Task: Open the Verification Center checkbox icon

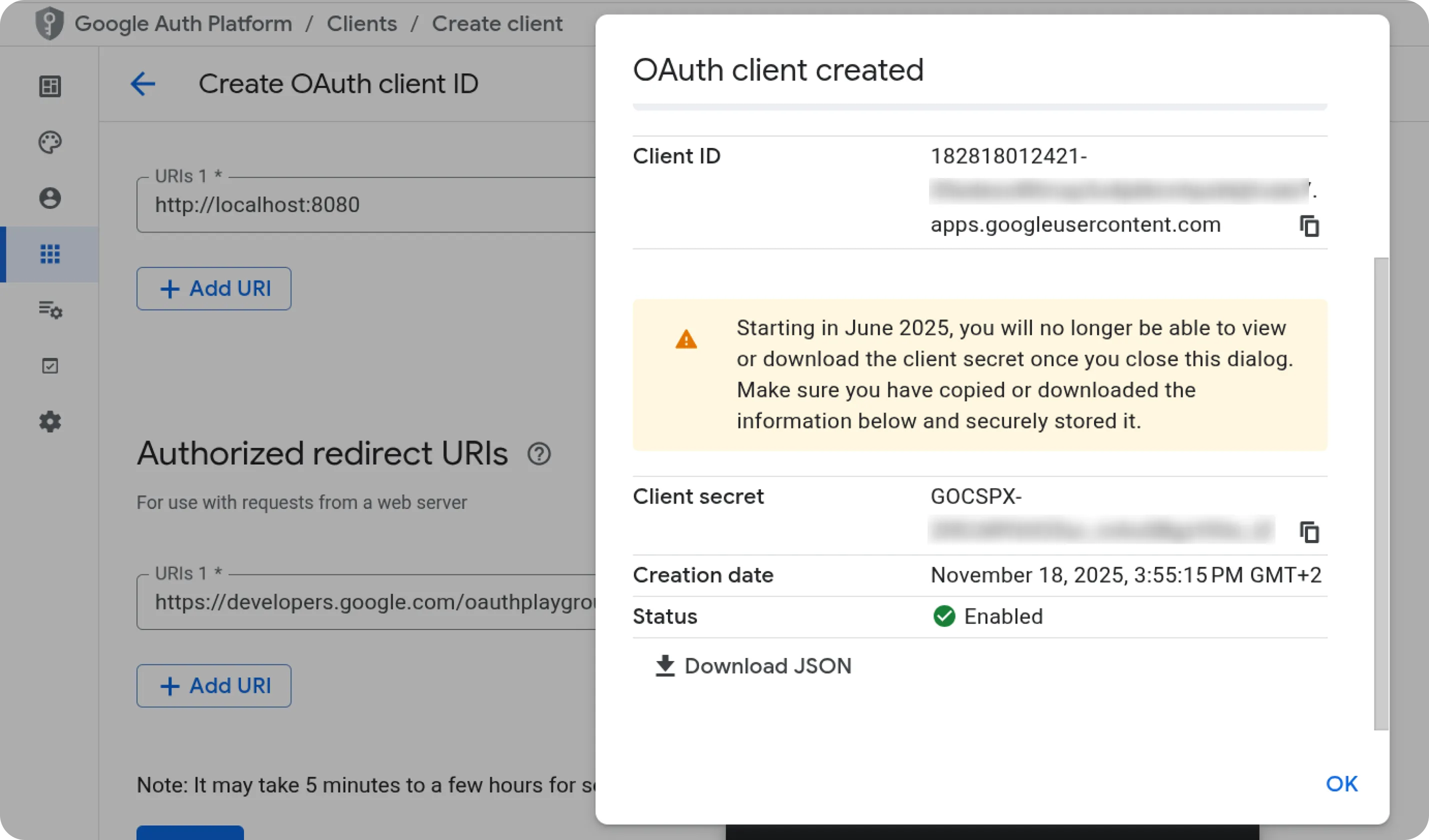Action: 50,366
